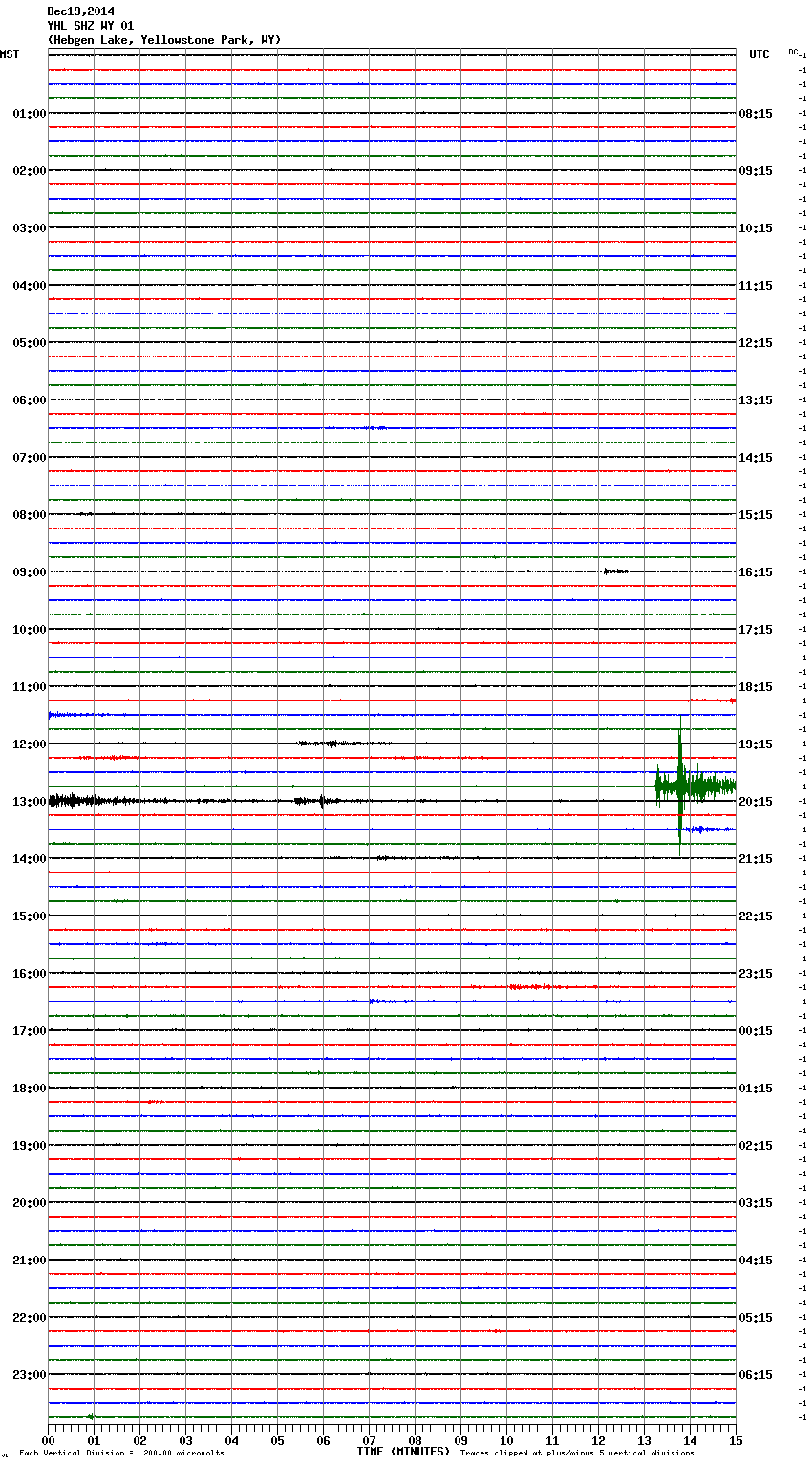Click the '16:15' UTC time label
This screenshot has height=1466, width=812.
coord(756,572)
